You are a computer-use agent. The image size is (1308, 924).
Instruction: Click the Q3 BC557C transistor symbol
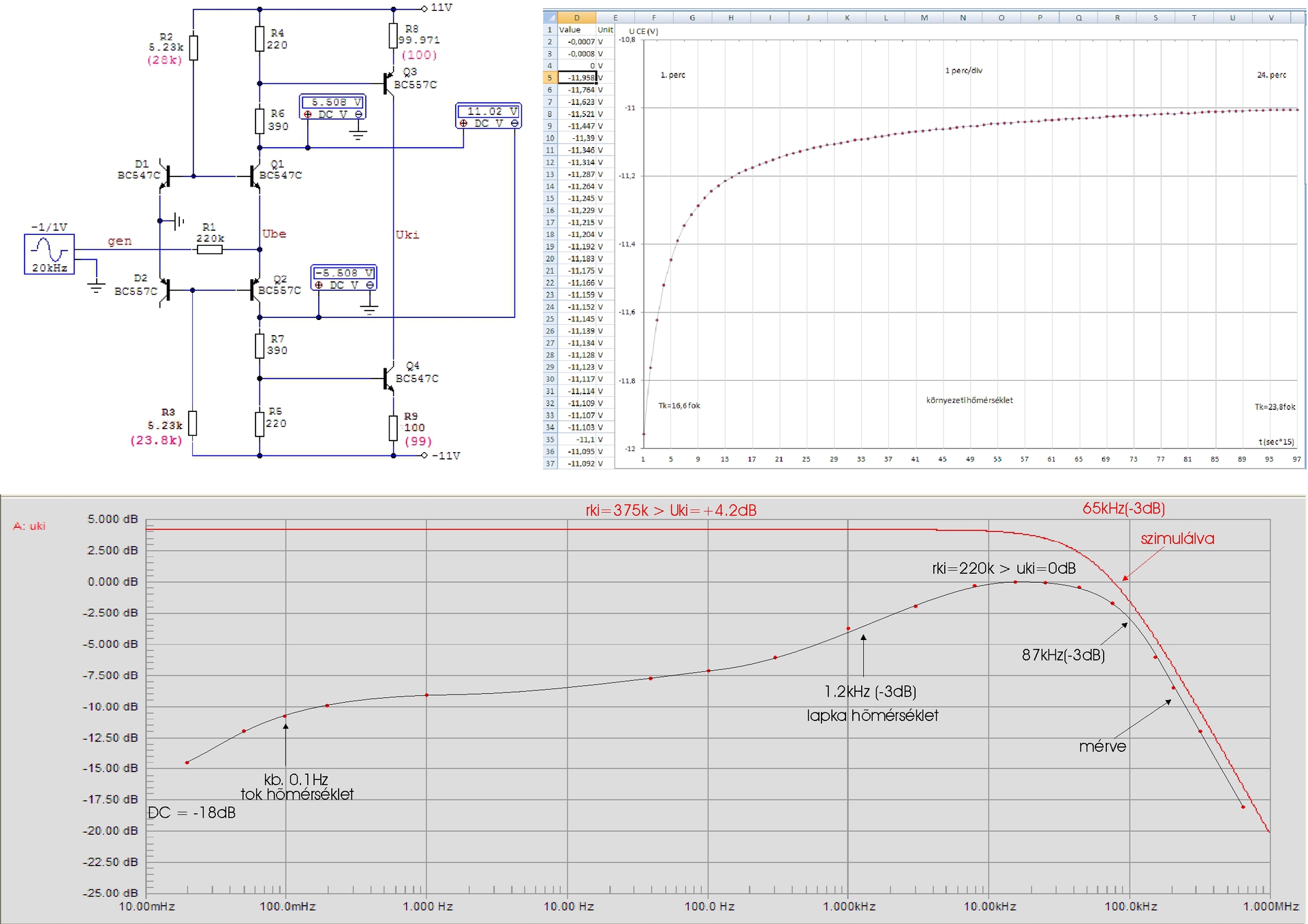[x=388, y=84]
